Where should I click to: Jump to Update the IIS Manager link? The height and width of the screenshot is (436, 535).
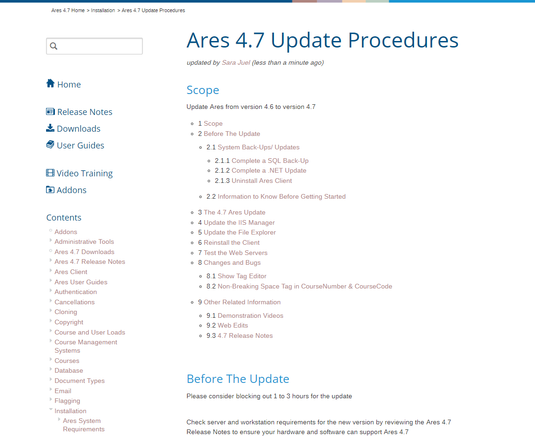coord(239,222)
